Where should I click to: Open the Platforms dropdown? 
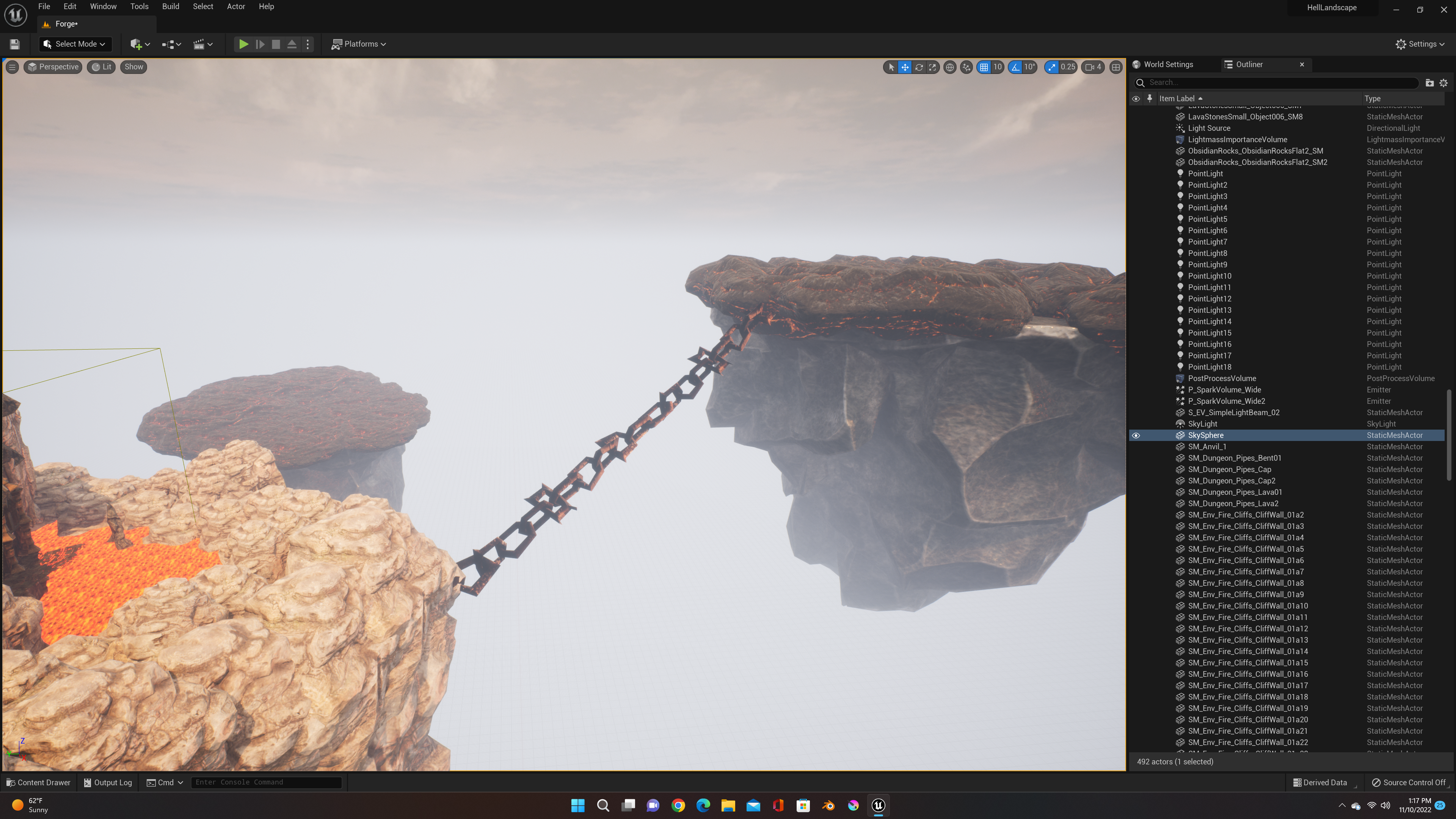359,44
